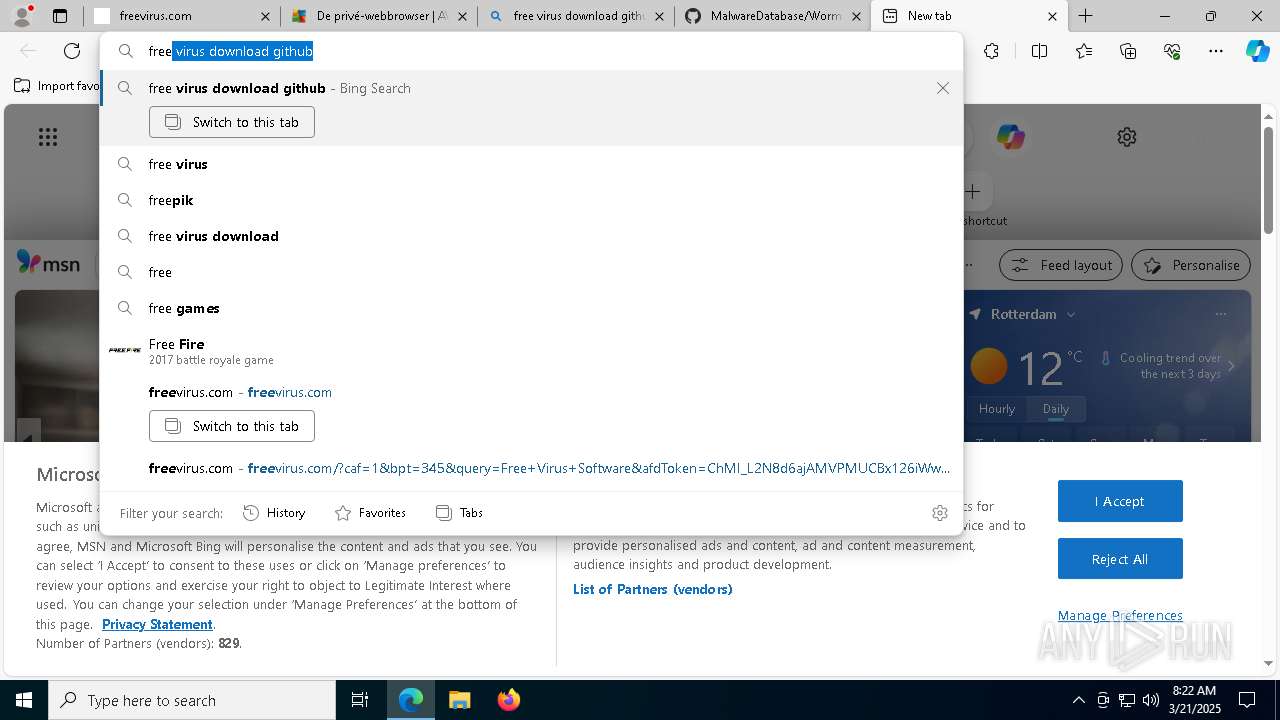Screen dimensions: 1280x720
Task: Click the Personalise button
Action: (x=1191, y=265)
